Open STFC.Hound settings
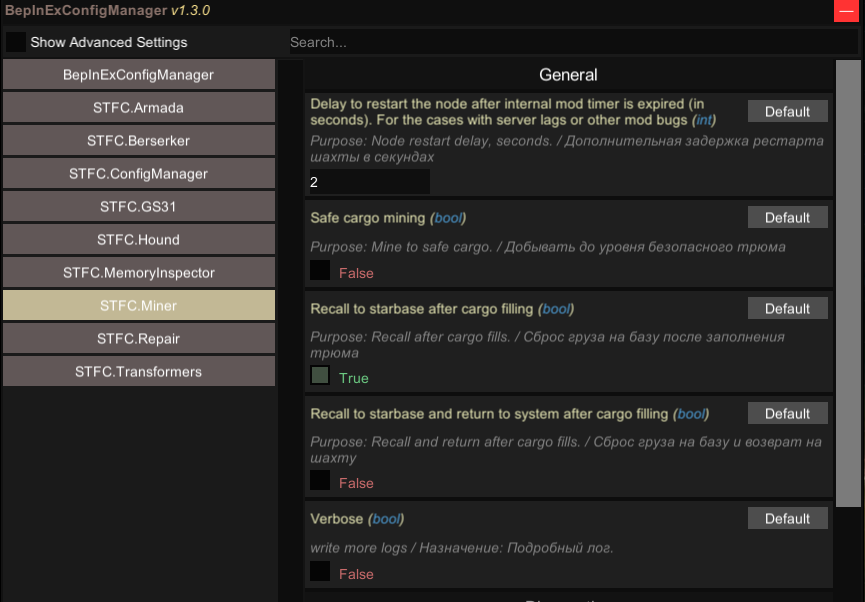Viewport: 865px width, 602px height. [x=138, y=239]
